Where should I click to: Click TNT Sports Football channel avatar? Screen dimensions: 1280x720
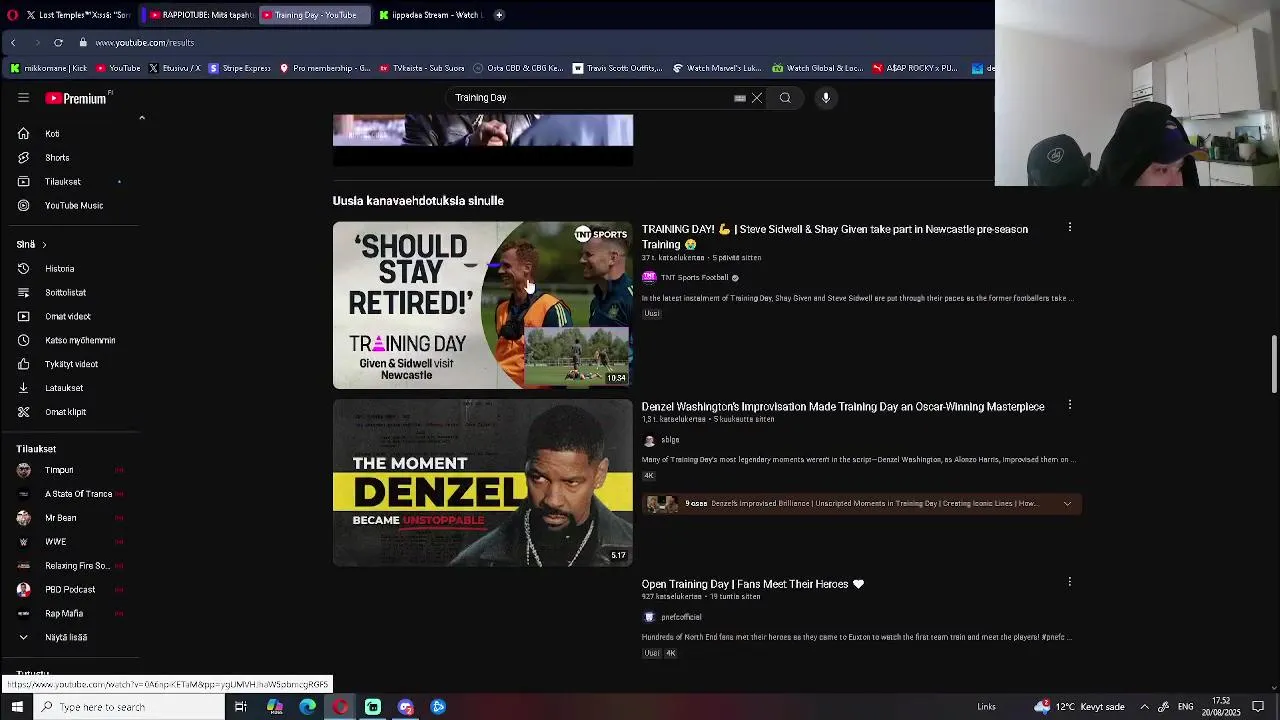pyautogui.click(x=649, y=278)
